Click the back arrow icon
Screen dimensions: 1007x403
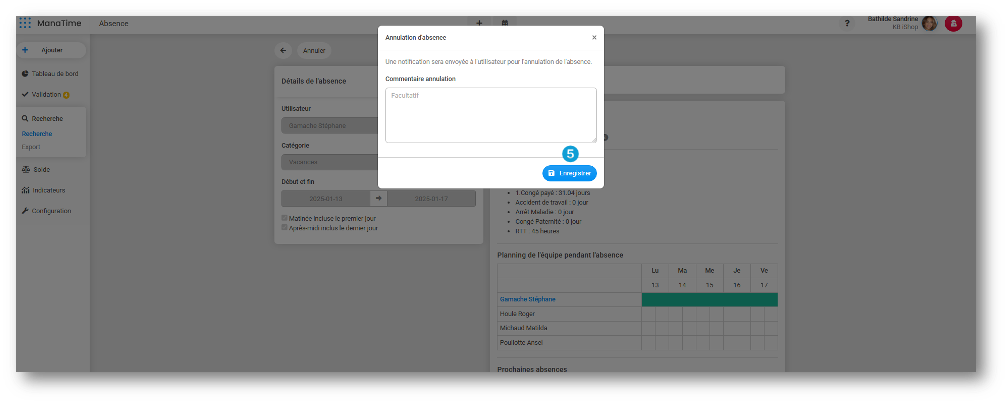283,50
